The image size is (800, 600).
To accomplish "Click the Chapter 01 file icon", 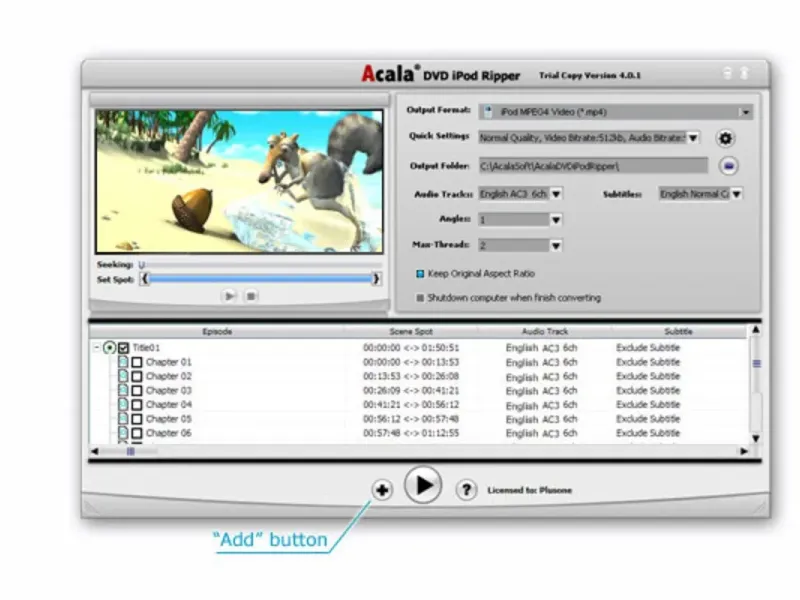I will [x=123, y=362].
